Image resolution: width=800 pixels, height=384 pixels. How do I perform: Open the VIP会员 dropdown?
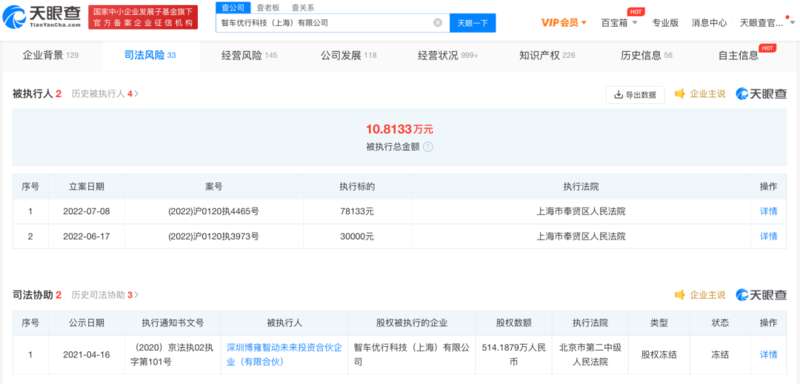(564, 22)
